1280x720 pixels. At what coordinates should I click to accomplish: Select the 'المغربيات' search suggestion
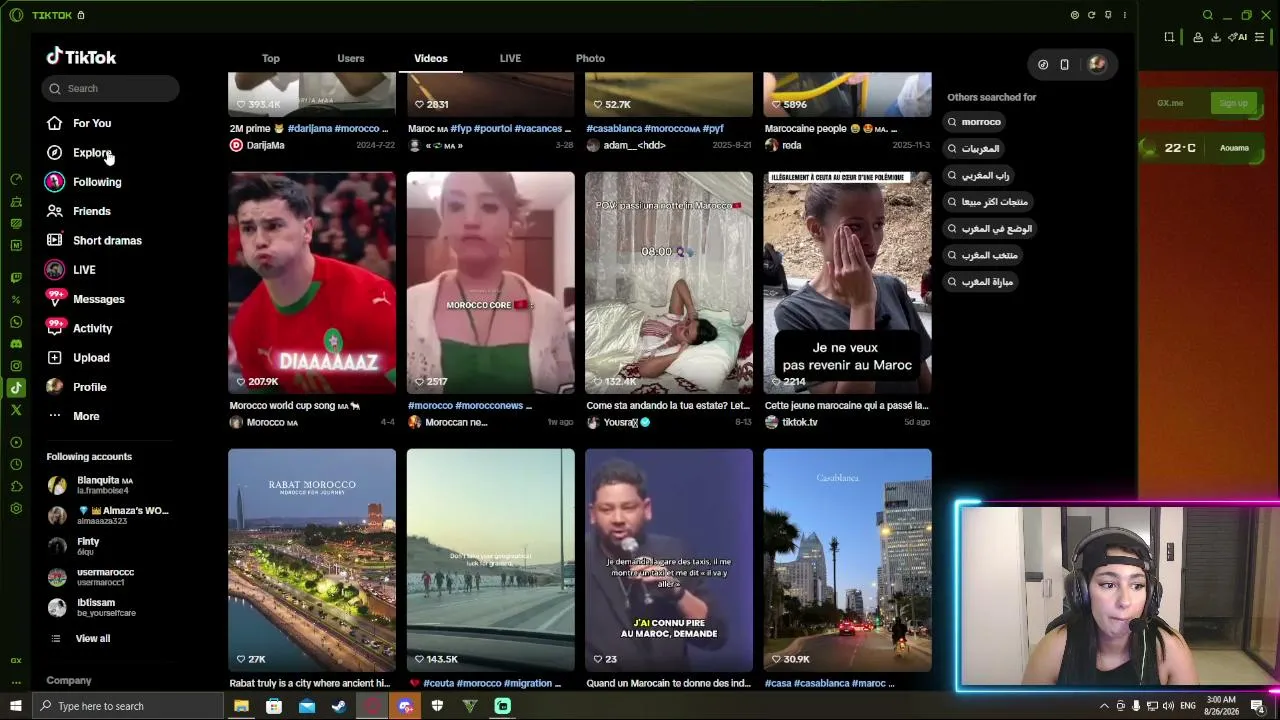pyautogui.click(x=975, y=148)
